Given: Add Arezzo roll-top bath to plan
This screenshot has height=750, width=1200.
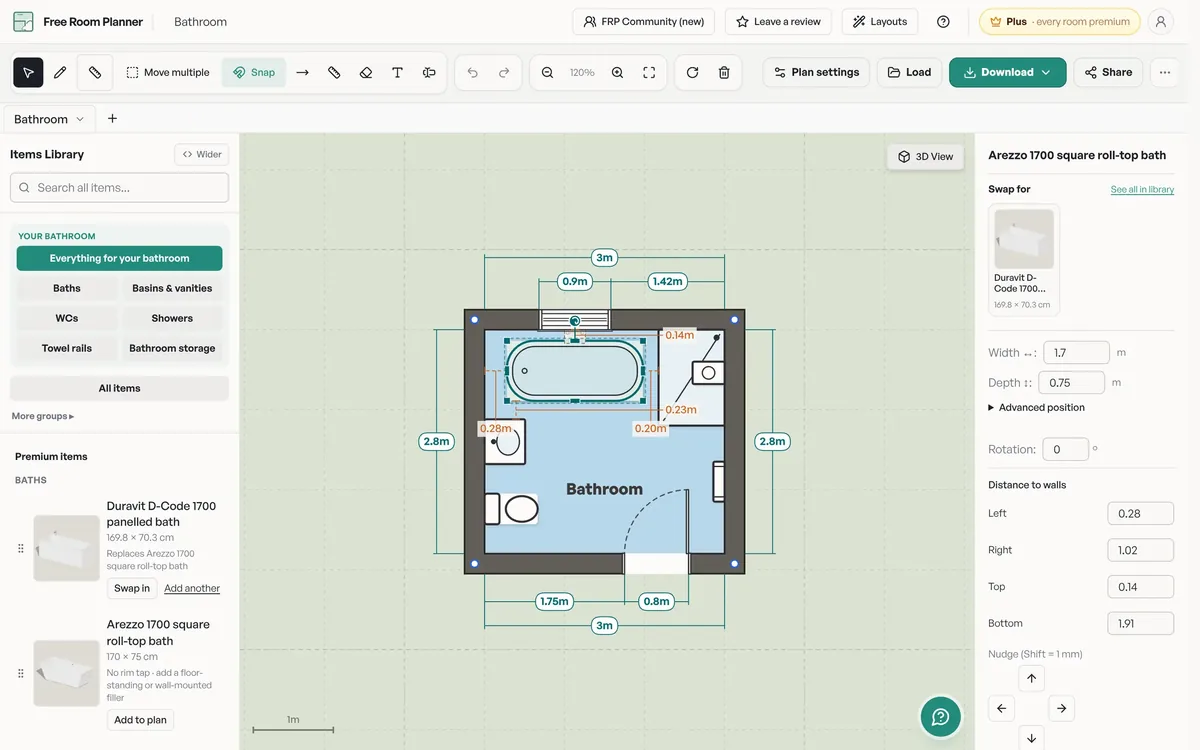Looking at the screenshot, I should point(141,720).
